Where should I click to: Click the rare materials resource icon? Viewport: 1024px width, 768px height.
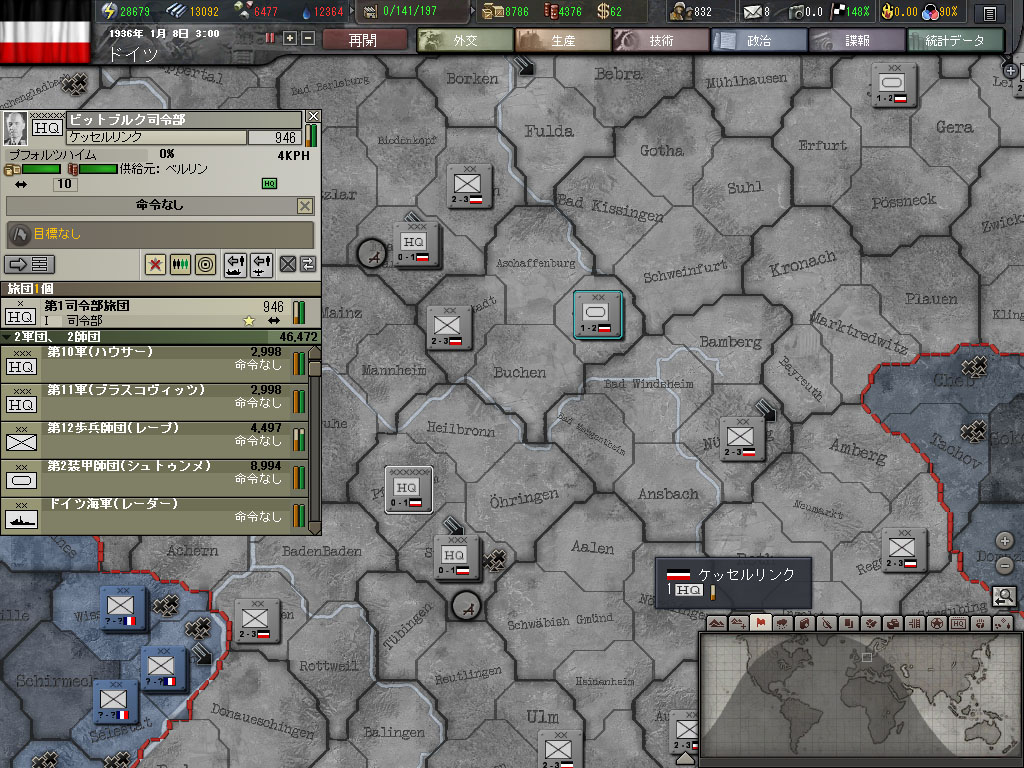click(x=242, y=10)
